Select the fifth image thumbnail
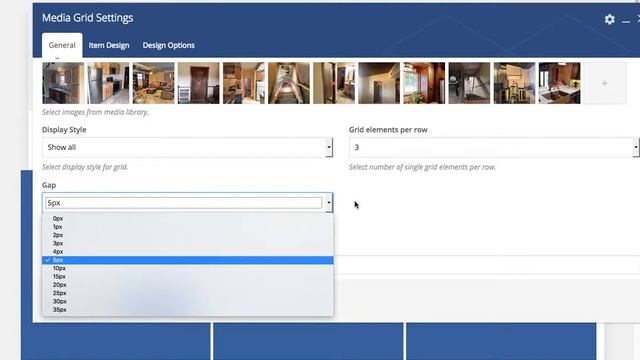Screen dimensions: 640x360 coord(244,83)
